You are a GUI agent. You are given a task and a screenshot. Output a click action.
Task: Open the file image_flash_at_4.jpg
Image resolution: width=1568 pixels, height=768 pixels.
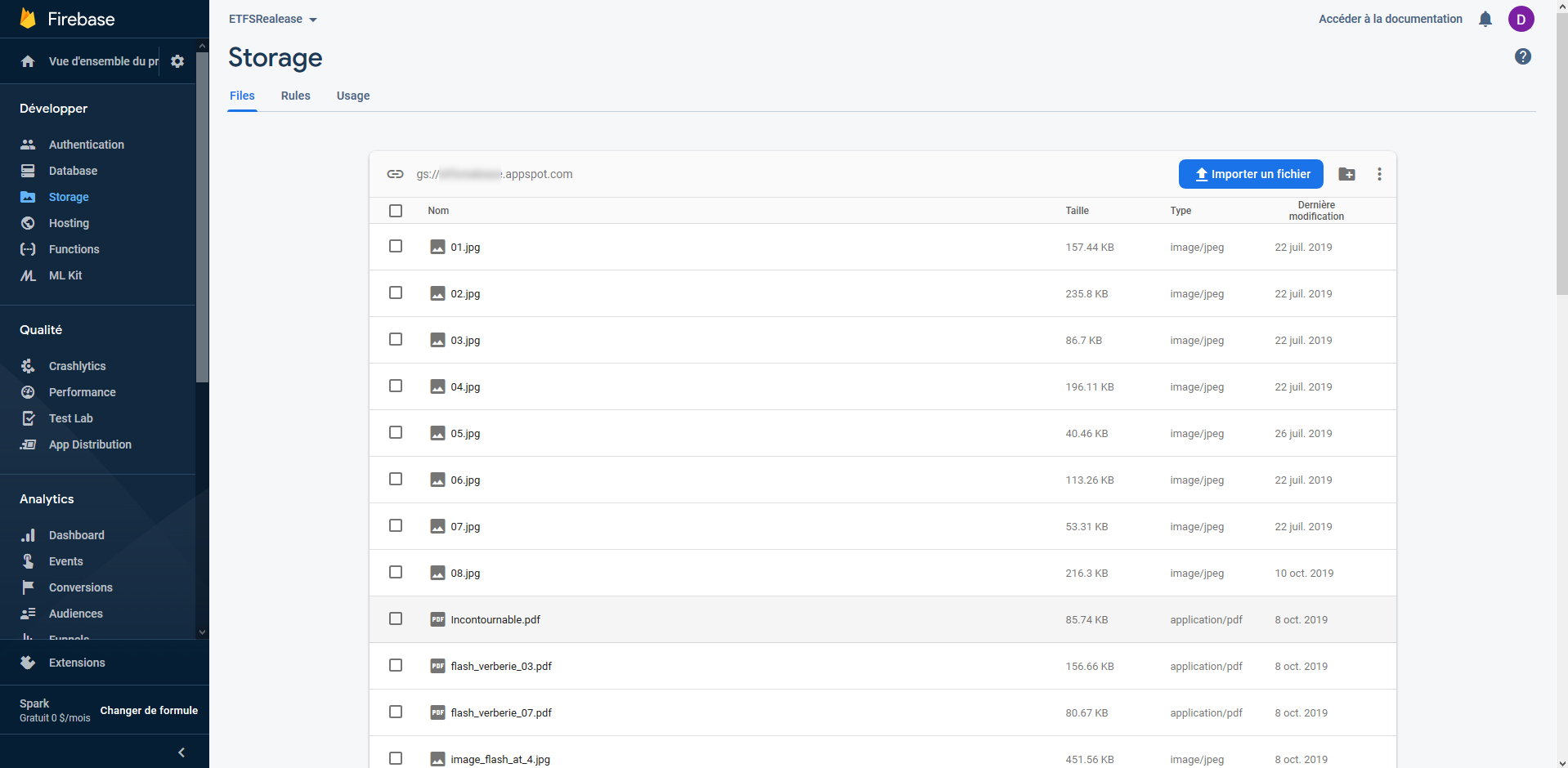pyautogui.click(x=500, y=760)
